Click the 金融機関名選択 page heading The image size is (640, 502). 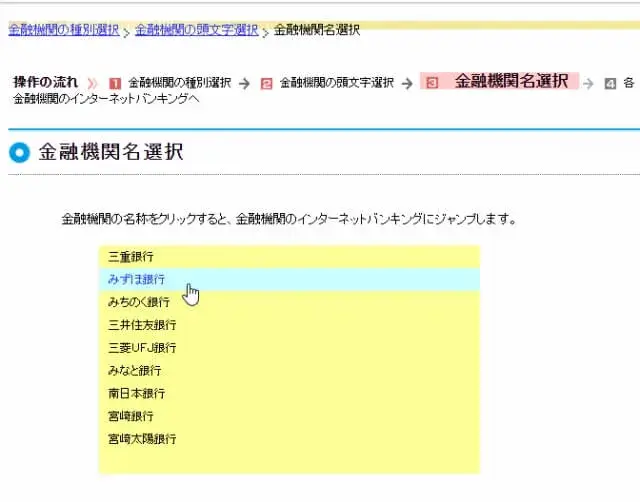coord(111,152)
